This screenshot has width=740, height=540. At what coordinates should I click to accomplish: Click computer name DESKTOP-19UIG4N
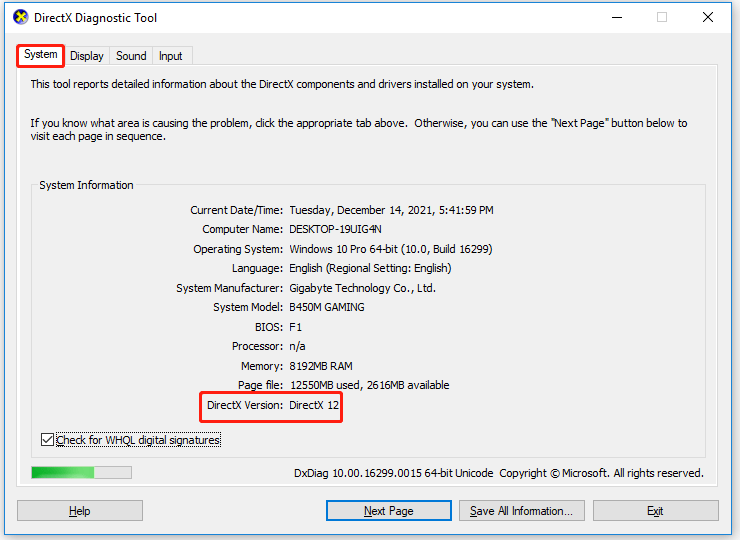(x=335, y=229)
